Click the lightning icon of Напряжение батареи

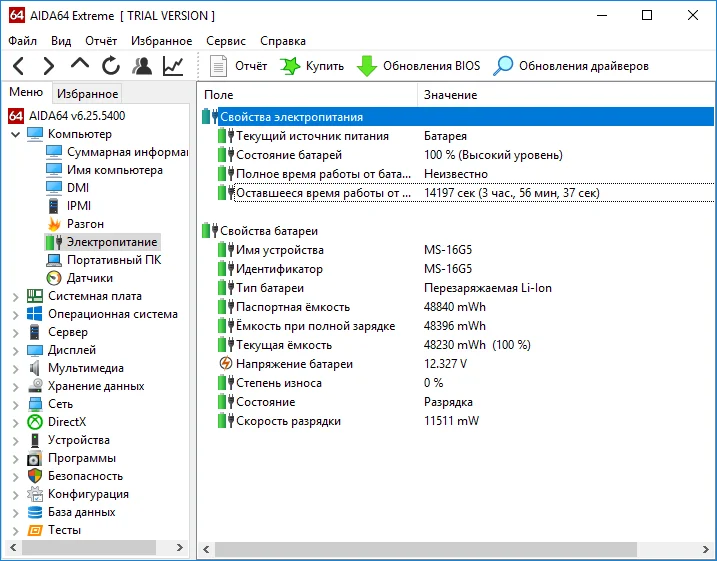click(225, 364)
